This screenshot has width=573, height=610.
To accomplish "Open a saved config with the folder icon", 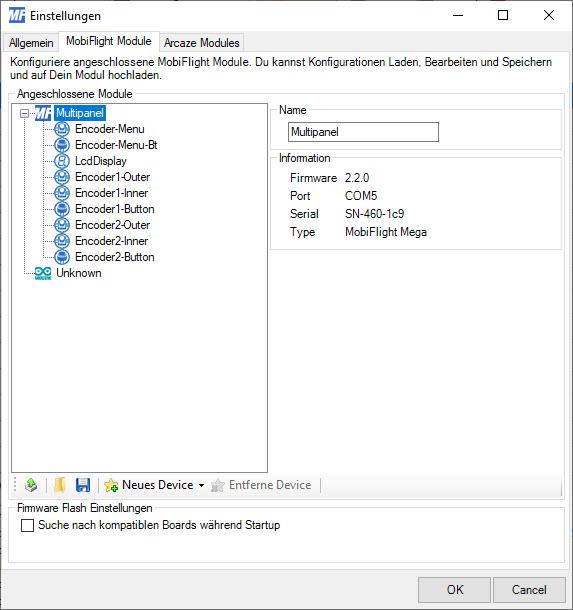I will 60,485.
